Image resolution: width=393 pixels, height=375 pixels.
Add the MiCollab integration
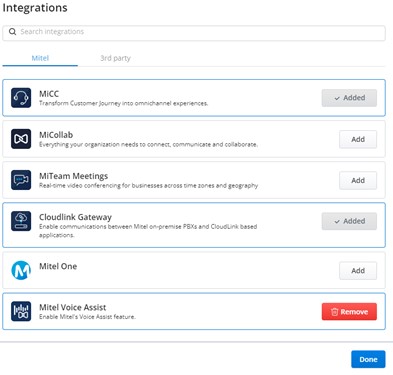(358, 139)
